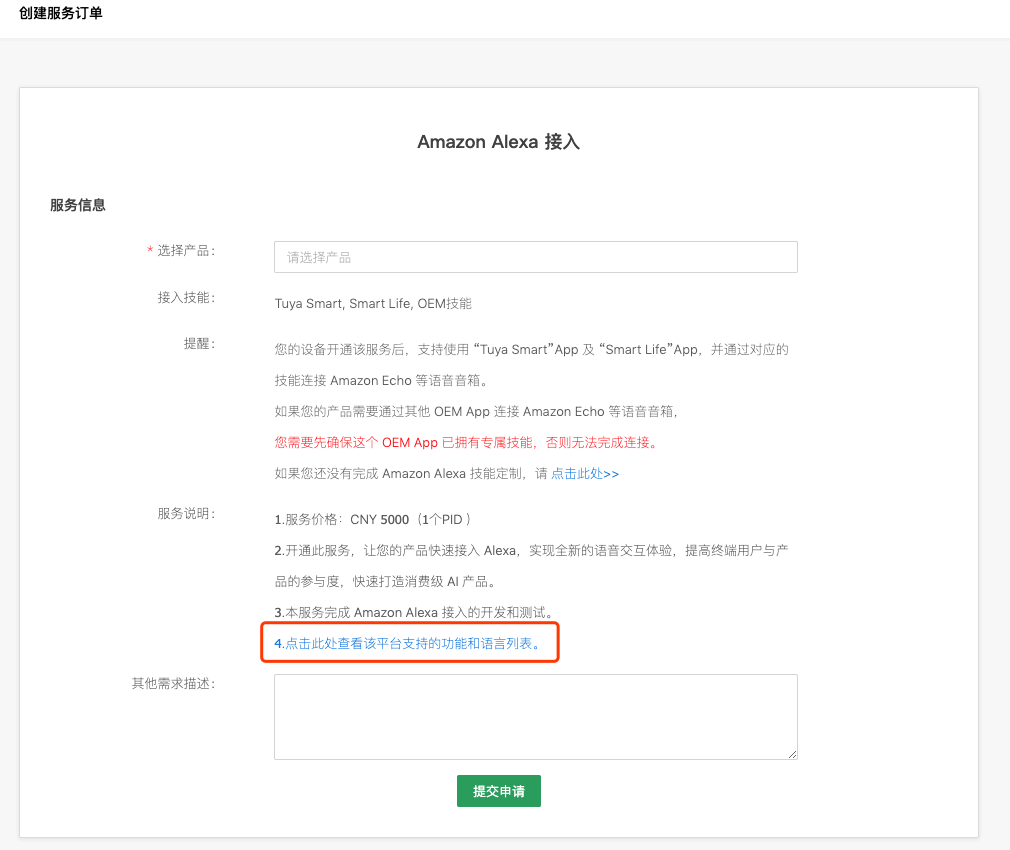Open the supported functions and languages list link
This screenshot has height=850, width=1010.
pyautogui.click(x=408, y=643)
